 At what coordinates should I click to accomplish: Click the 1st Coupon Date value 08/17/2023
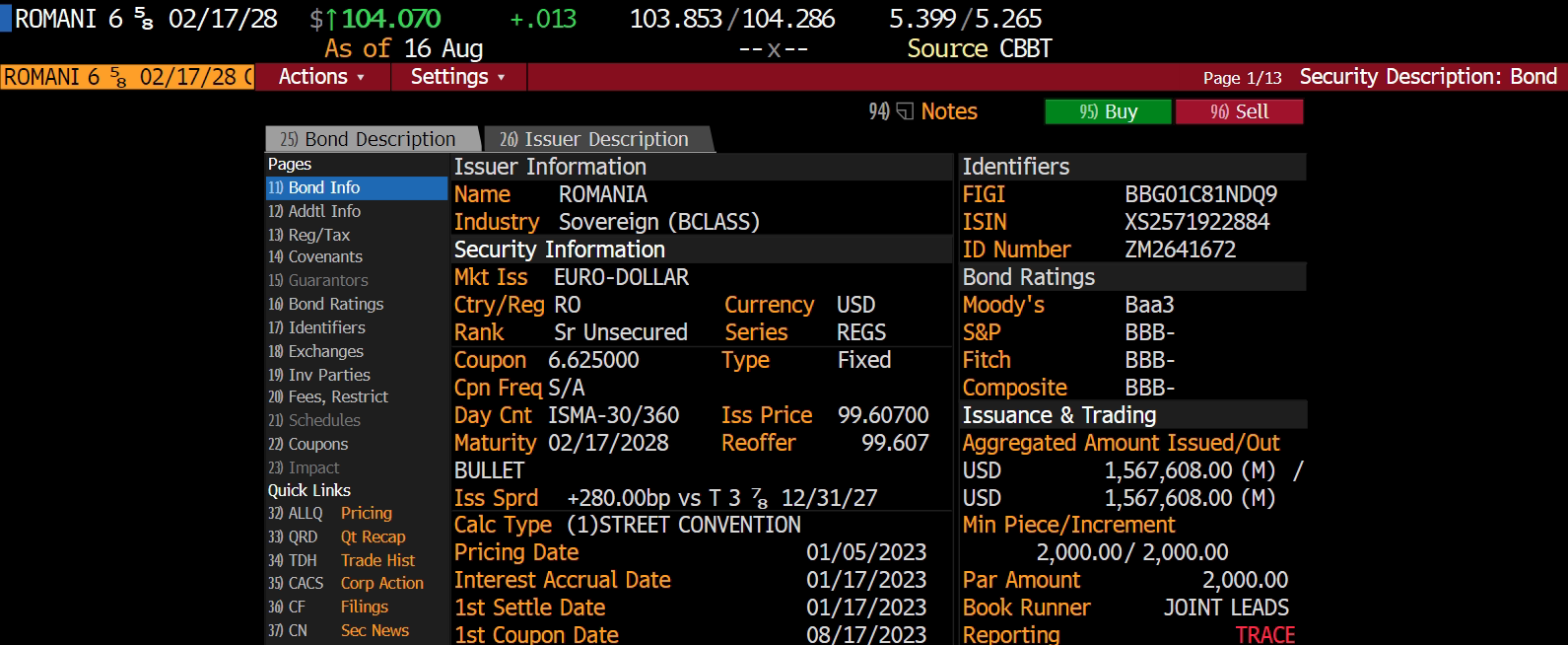(866, 634)
